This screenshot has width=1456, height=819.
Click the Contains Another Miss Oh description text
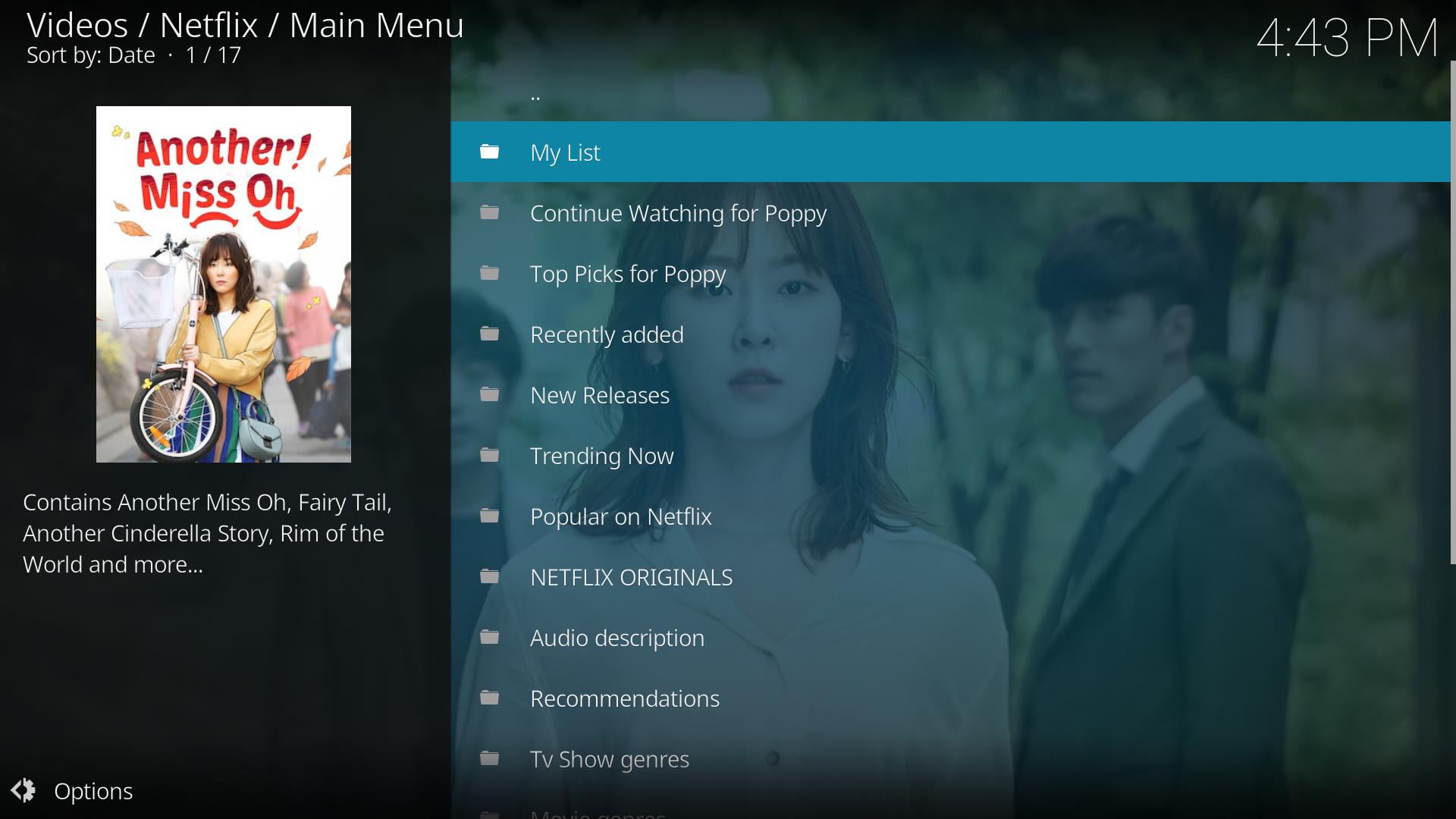point(207,533)
